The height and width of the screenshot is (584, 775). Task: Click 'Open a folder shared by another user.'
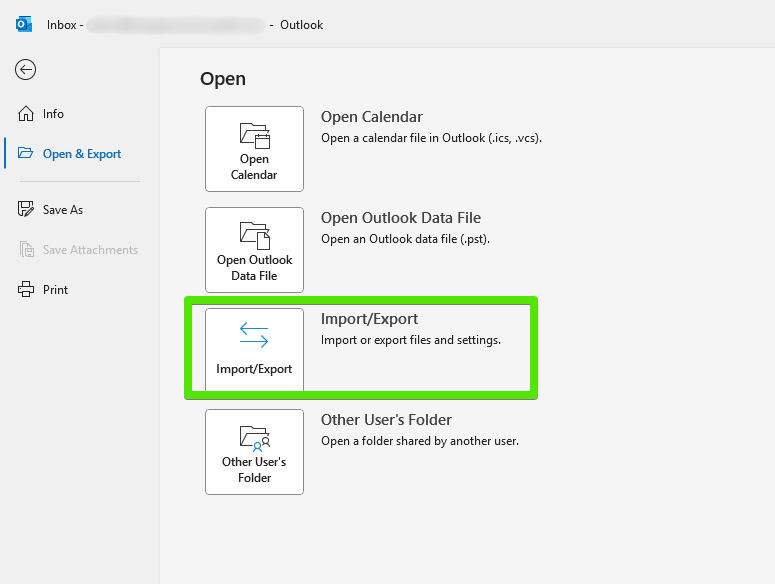(420, 441)
